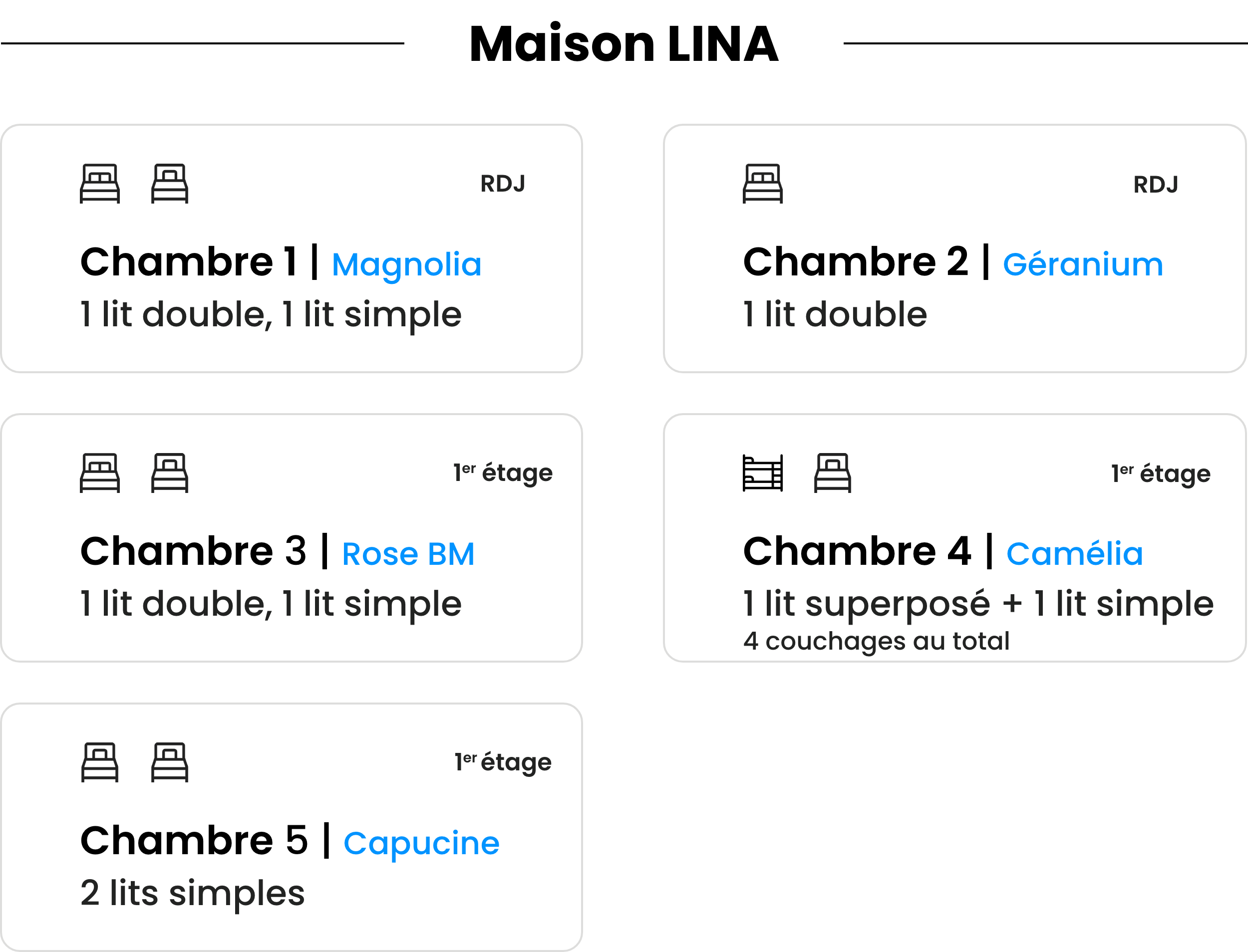Click the Capucine room name
The height and width of the screenshot is (952, 1248).
tap(421, 843)
